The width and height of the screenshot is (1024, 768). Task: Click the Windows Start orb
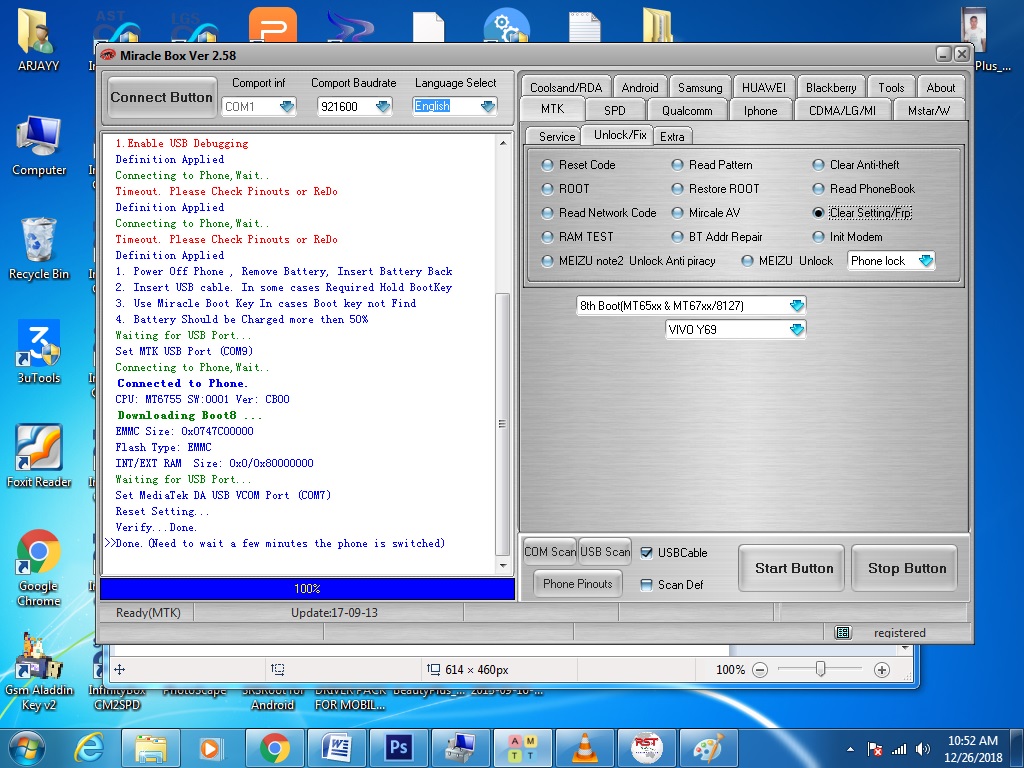(27, 748)
